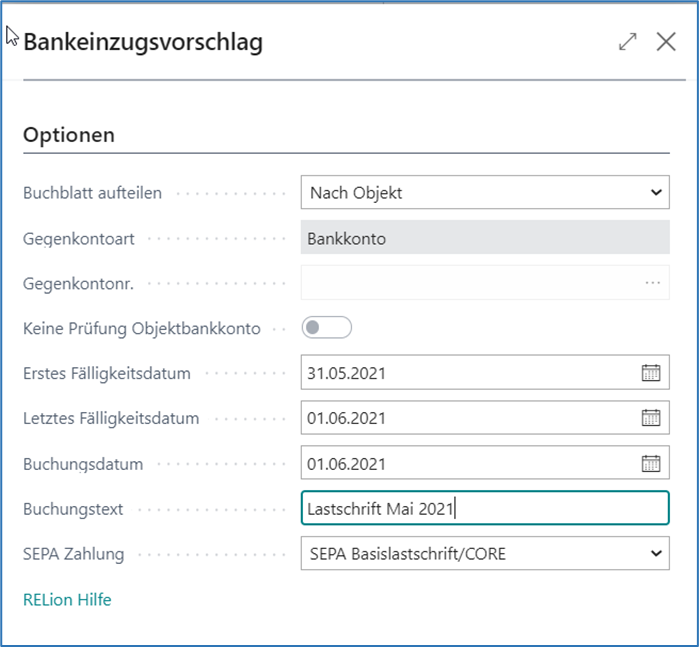The image size is (699, 647).
Task: Click the greyed Gegenkontoart Bankkonto field
Action: (x=485, y=238)
